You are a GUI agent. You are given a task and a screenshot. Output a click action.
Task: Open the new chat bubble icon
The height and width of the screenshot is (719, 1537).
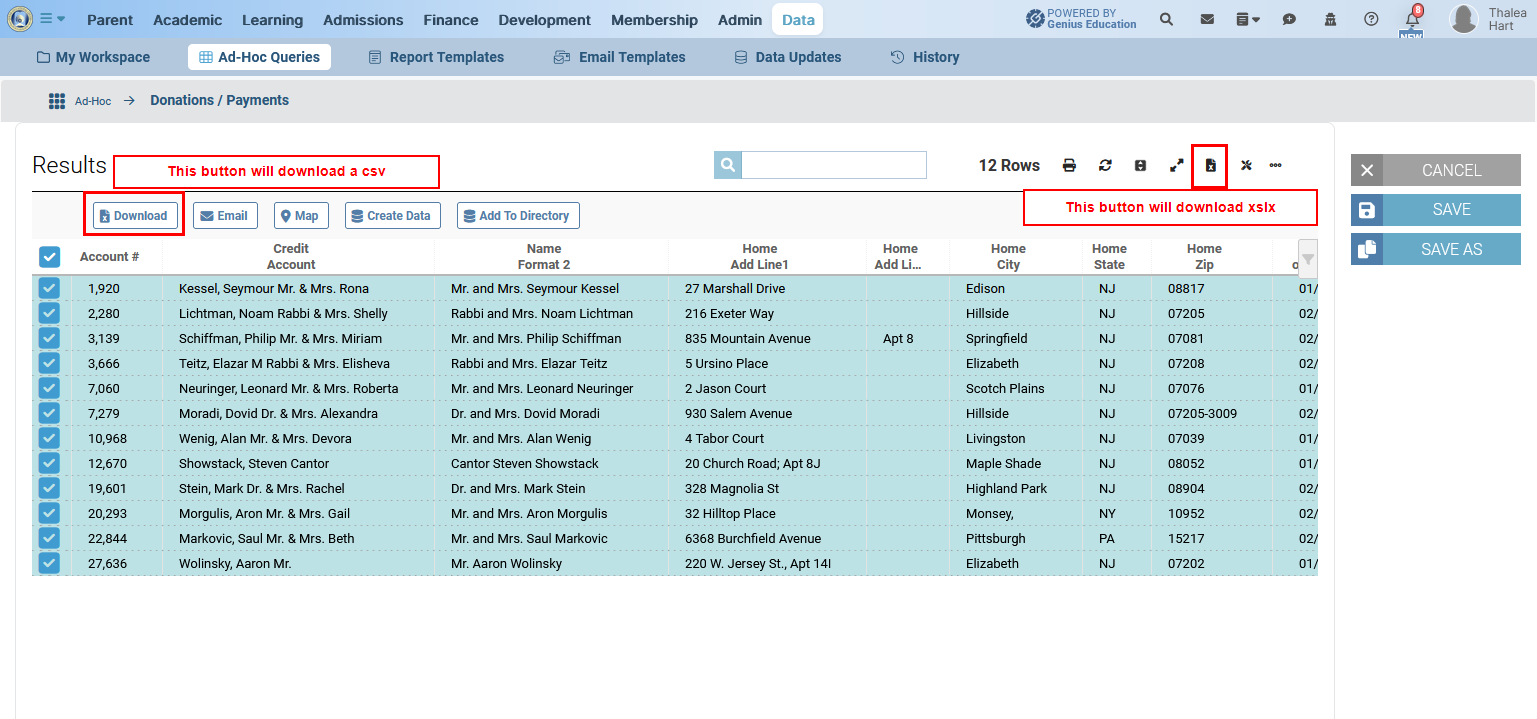[1289, 19]
